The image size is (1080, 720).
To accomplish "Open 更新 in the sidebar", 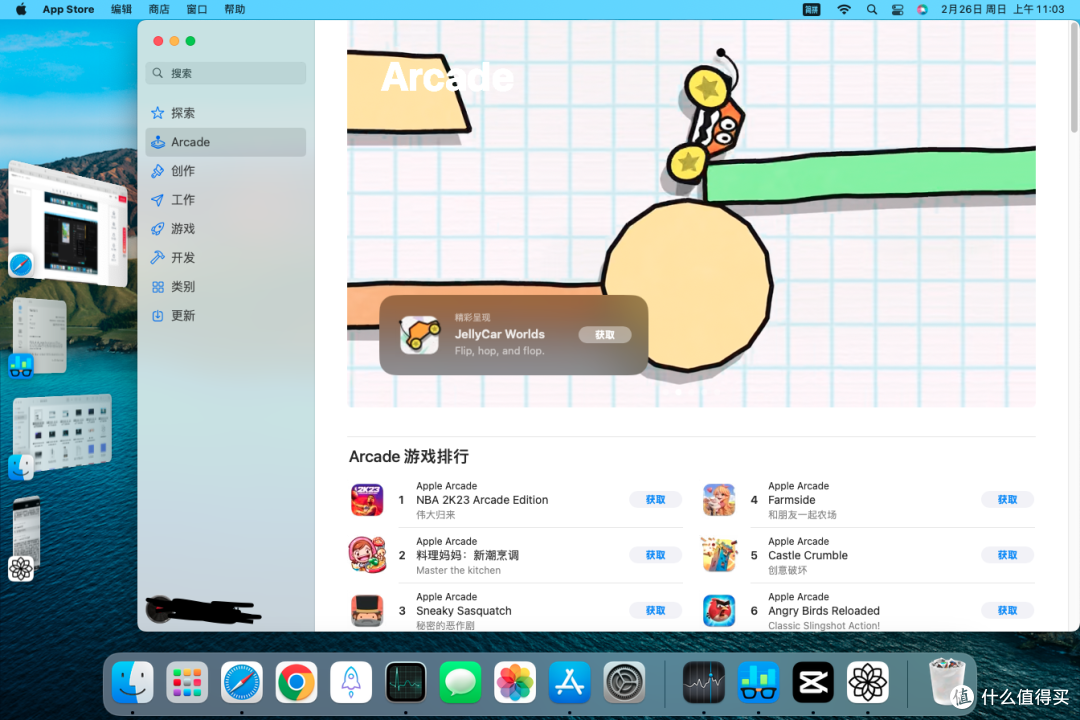I will (226, 316).
